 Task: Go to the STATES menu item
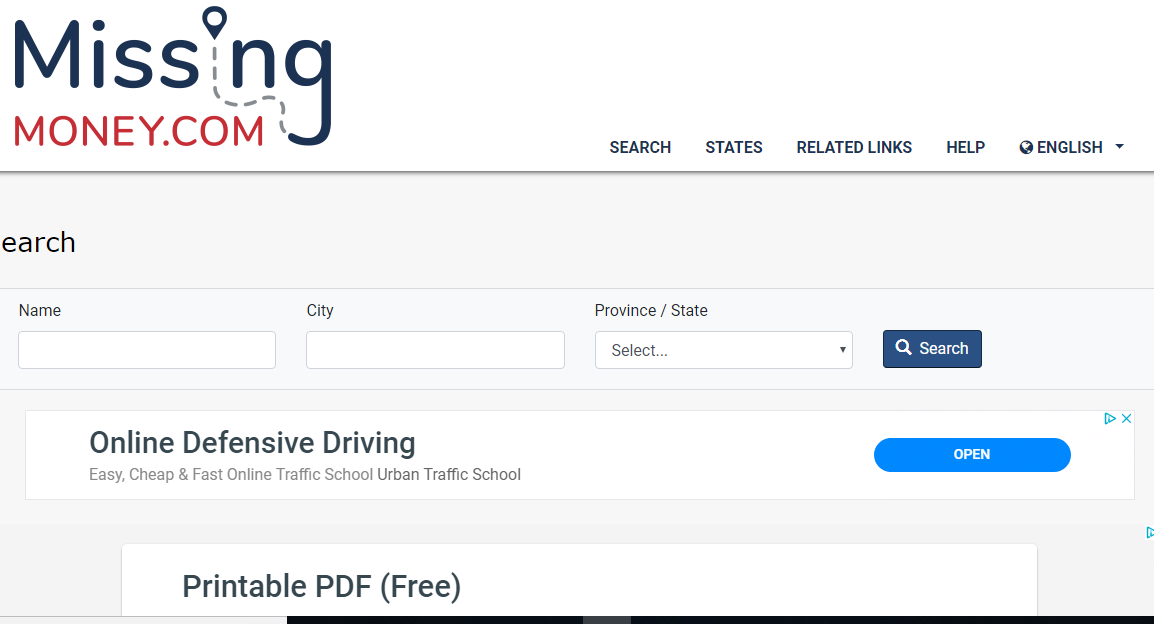coord(733,148)
